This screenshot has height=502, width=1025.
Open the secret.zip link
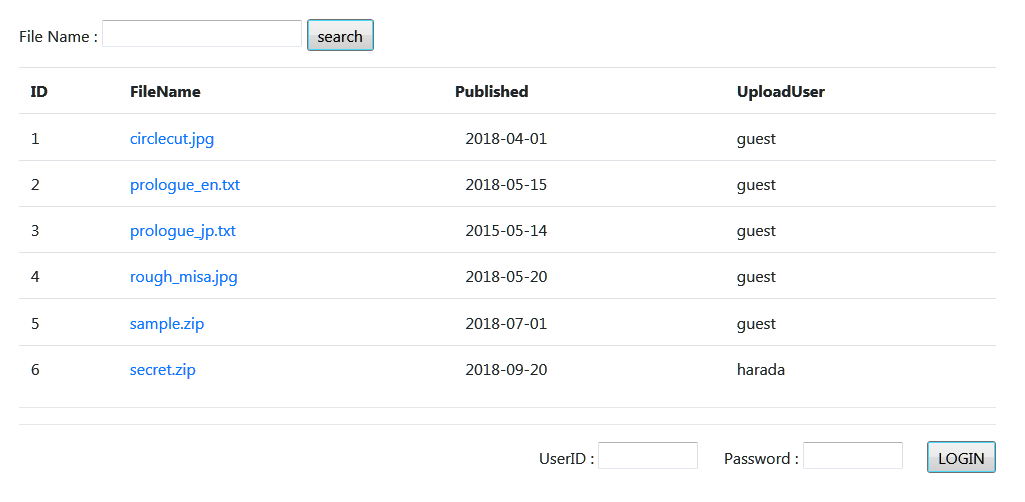pos(163,370)
